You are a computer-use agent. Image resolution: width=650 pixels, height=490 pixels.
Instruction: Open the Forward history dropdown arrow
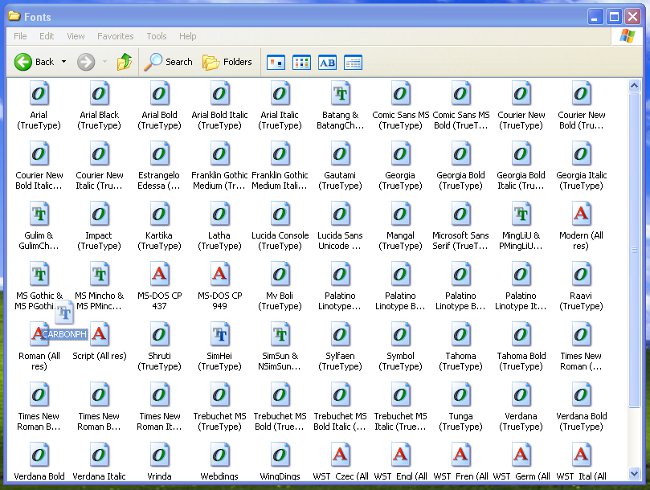point(105,62)
